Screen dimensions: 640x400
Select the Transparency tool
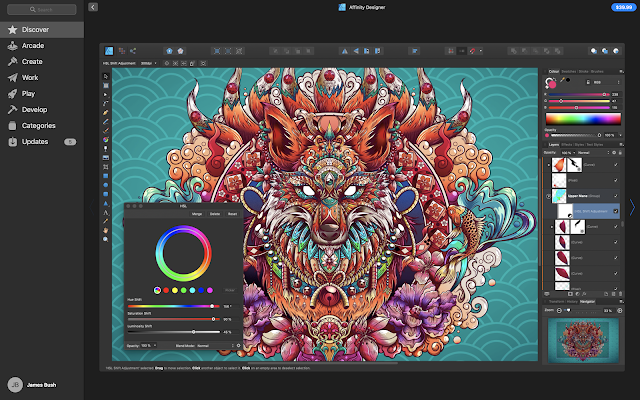click(106, 149)
